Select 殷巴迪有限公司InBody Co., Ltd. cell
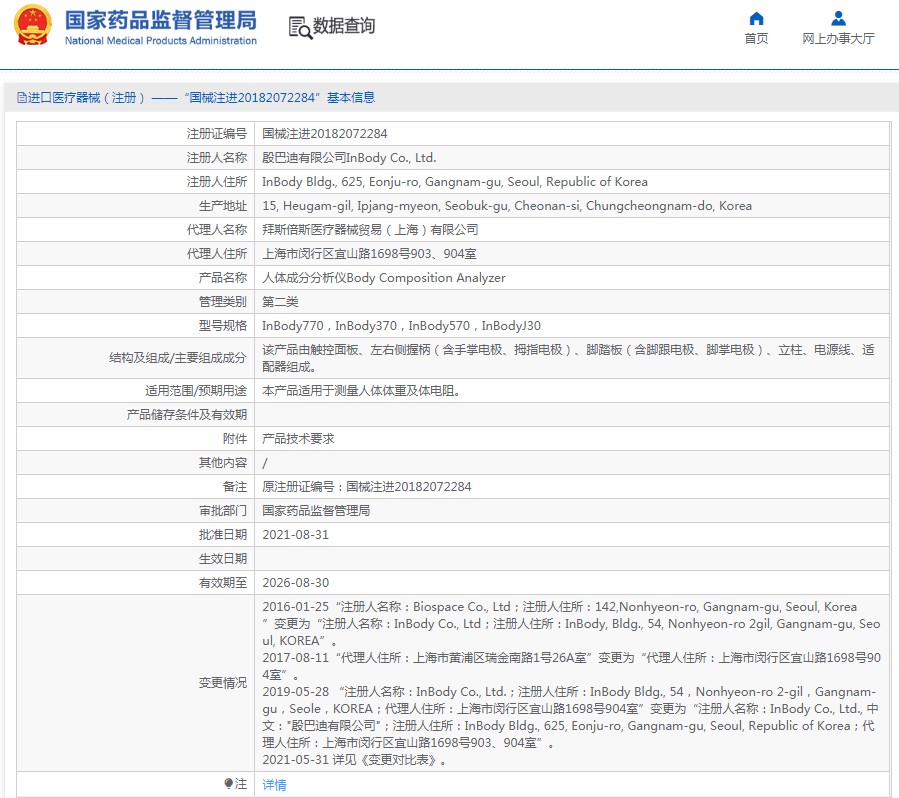Screen dimensions: 899x798 (349, 158)
